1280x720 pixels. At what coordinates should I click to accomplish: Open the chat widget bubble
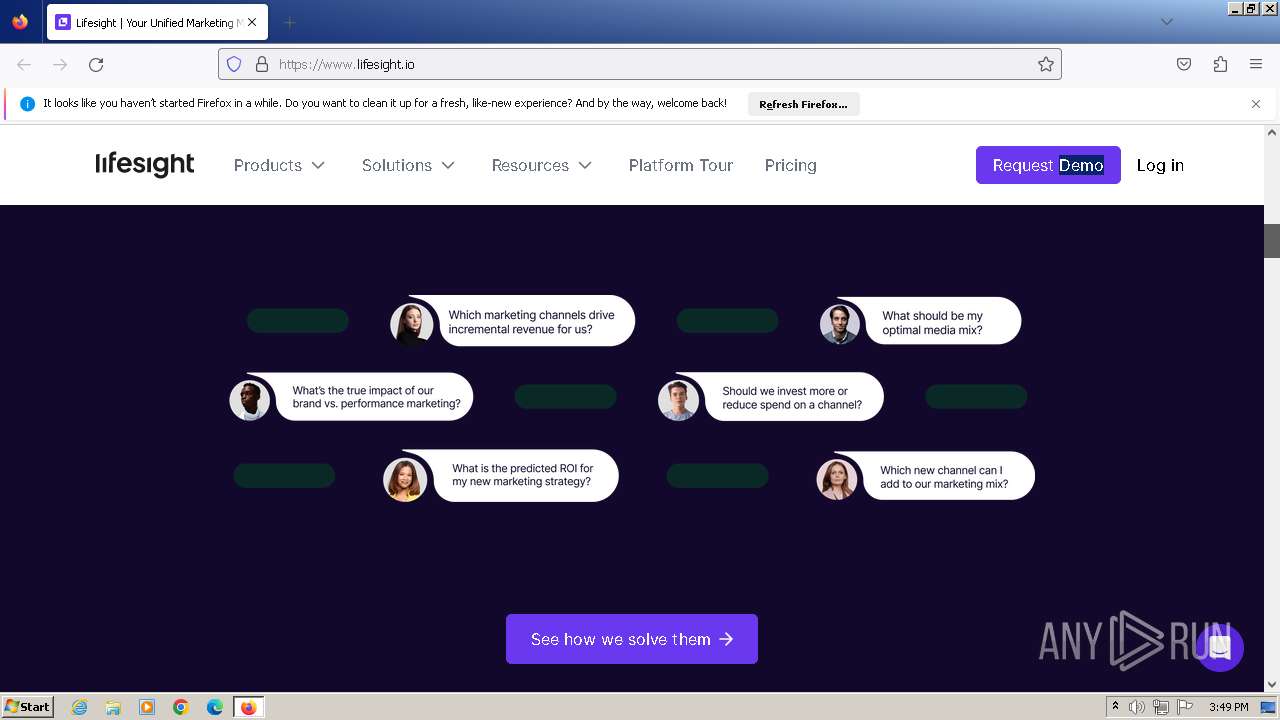[x=1219, y=647]
